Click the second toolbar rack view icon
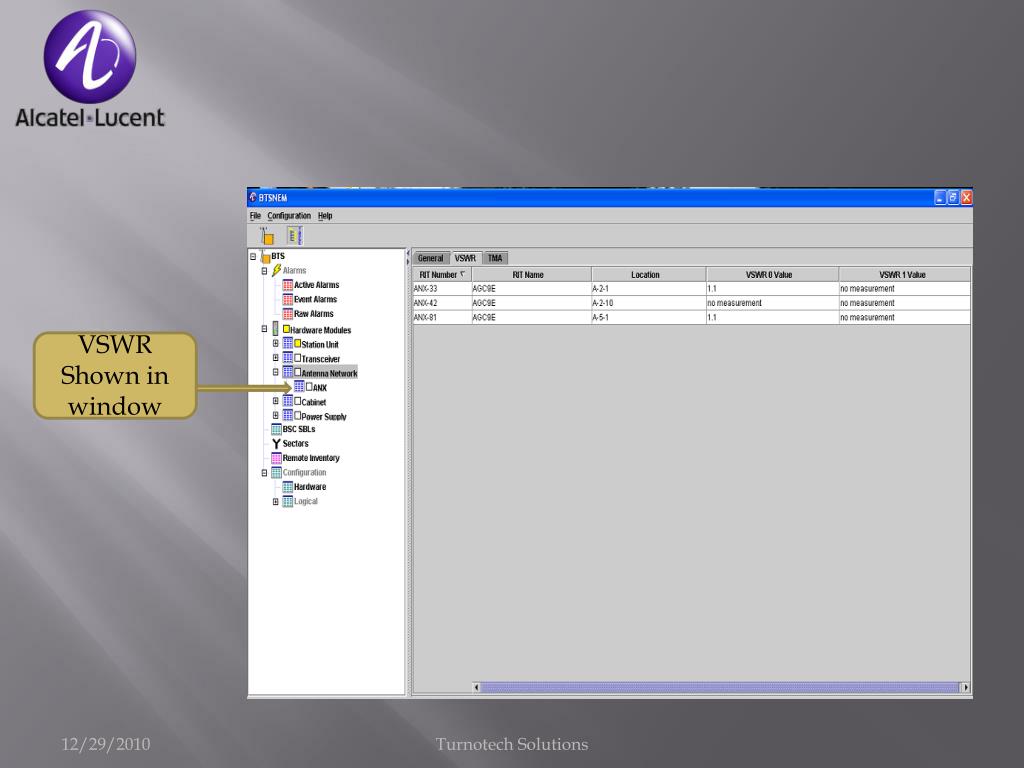 tap(295, 235)
